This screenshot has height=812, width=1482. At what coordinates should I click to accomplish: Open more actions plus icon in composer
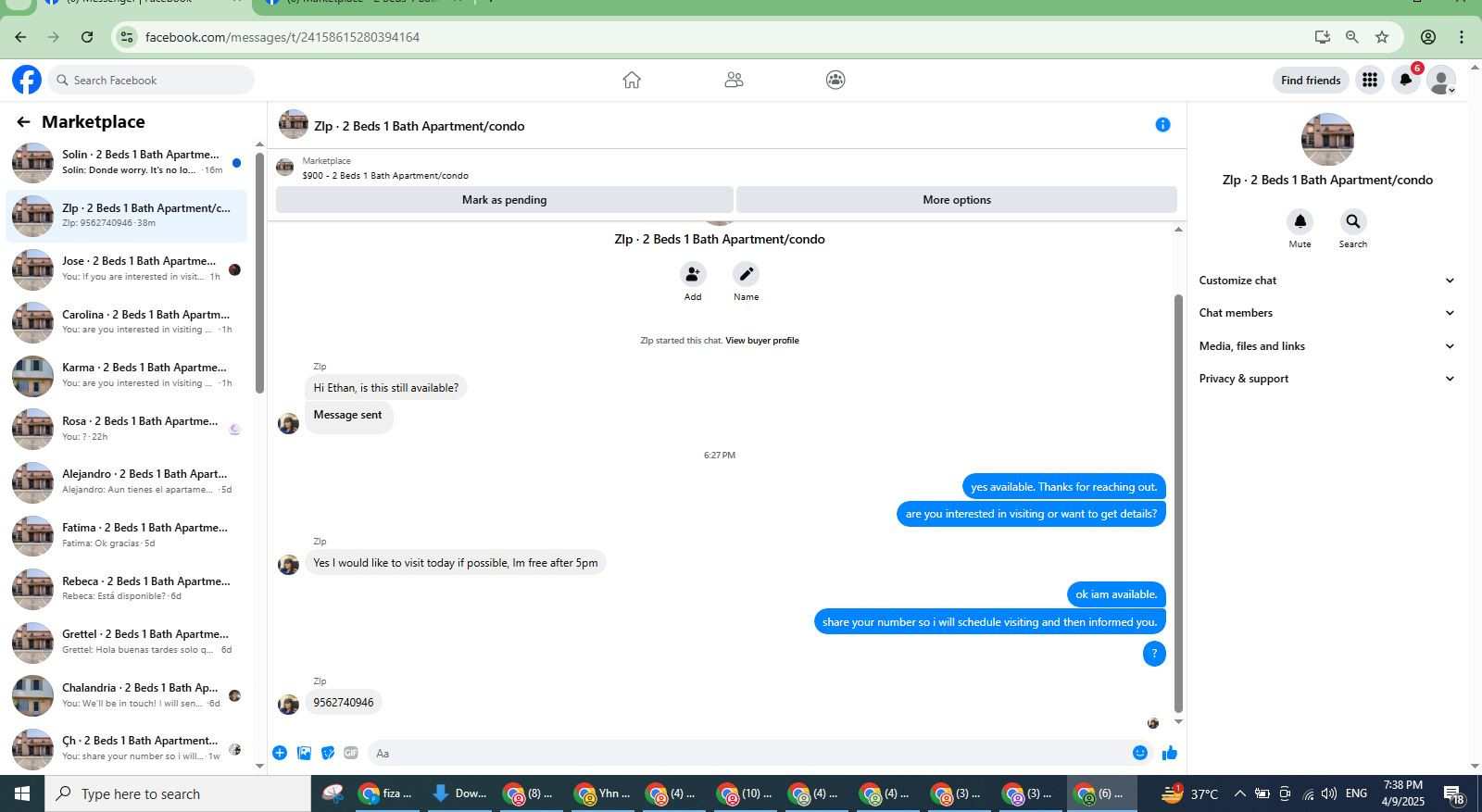pyautogui.click(x=280, y=753)
